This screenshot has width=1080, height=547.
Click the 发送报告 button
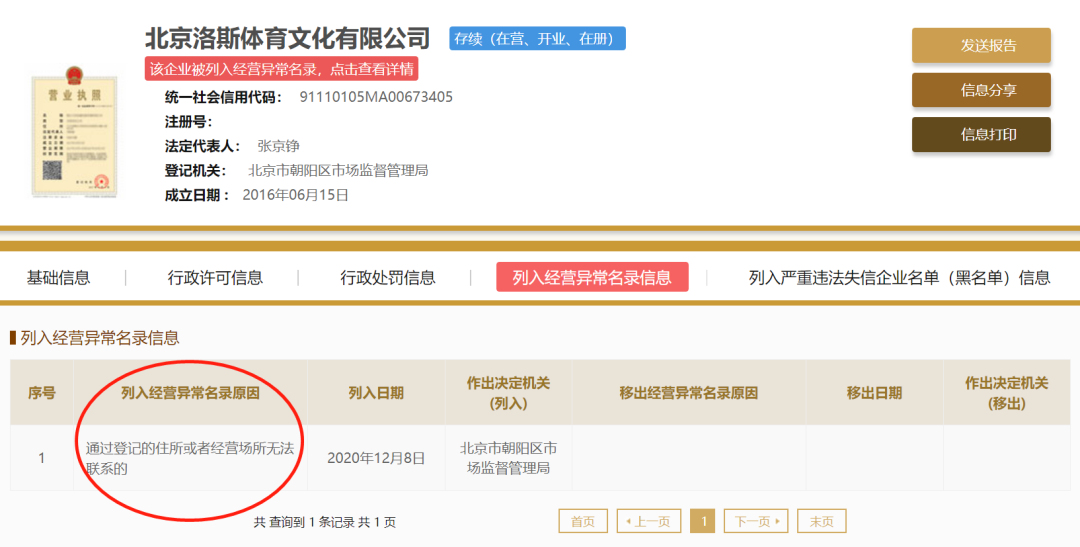(x=981, y=45)
